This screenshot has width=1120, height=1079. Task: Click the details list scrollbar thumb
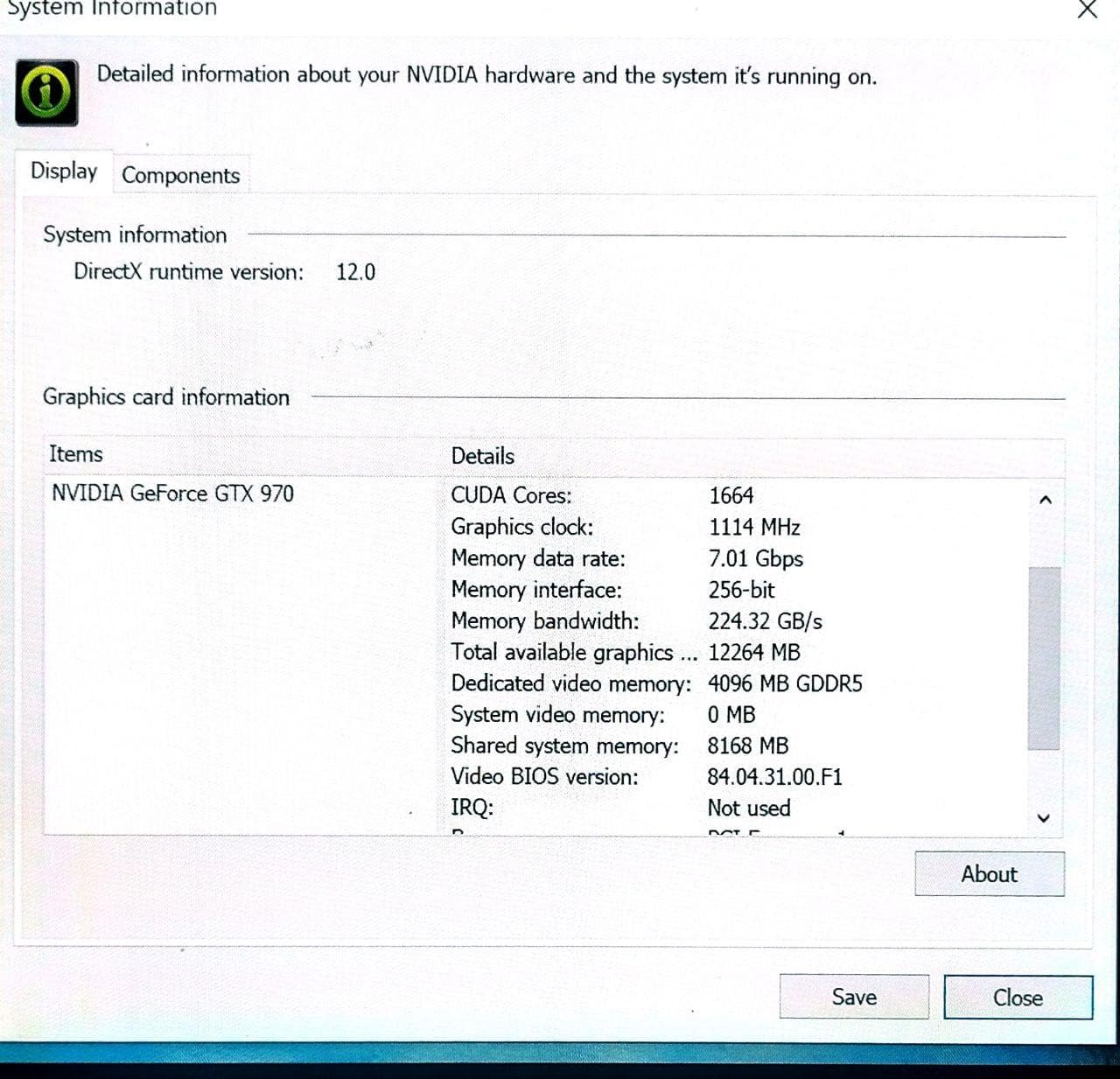(1043, 658)
